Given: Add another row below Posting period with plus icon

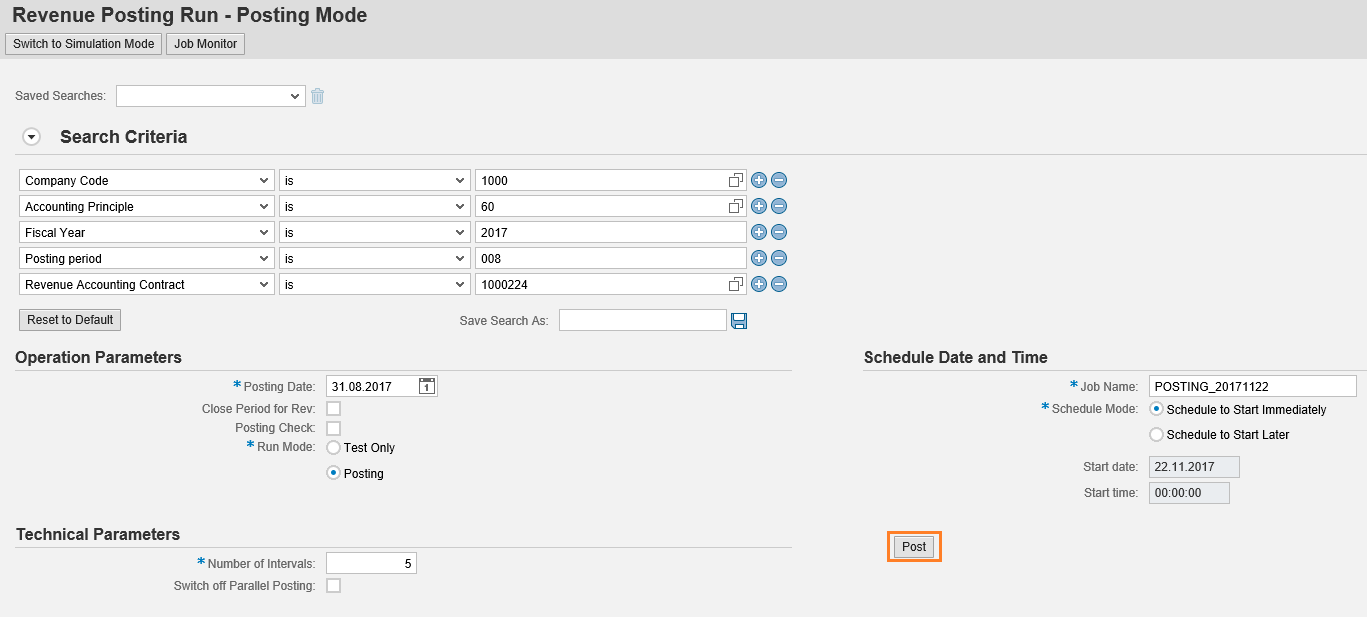Looking at the screenshot, I should coord(758,257).
